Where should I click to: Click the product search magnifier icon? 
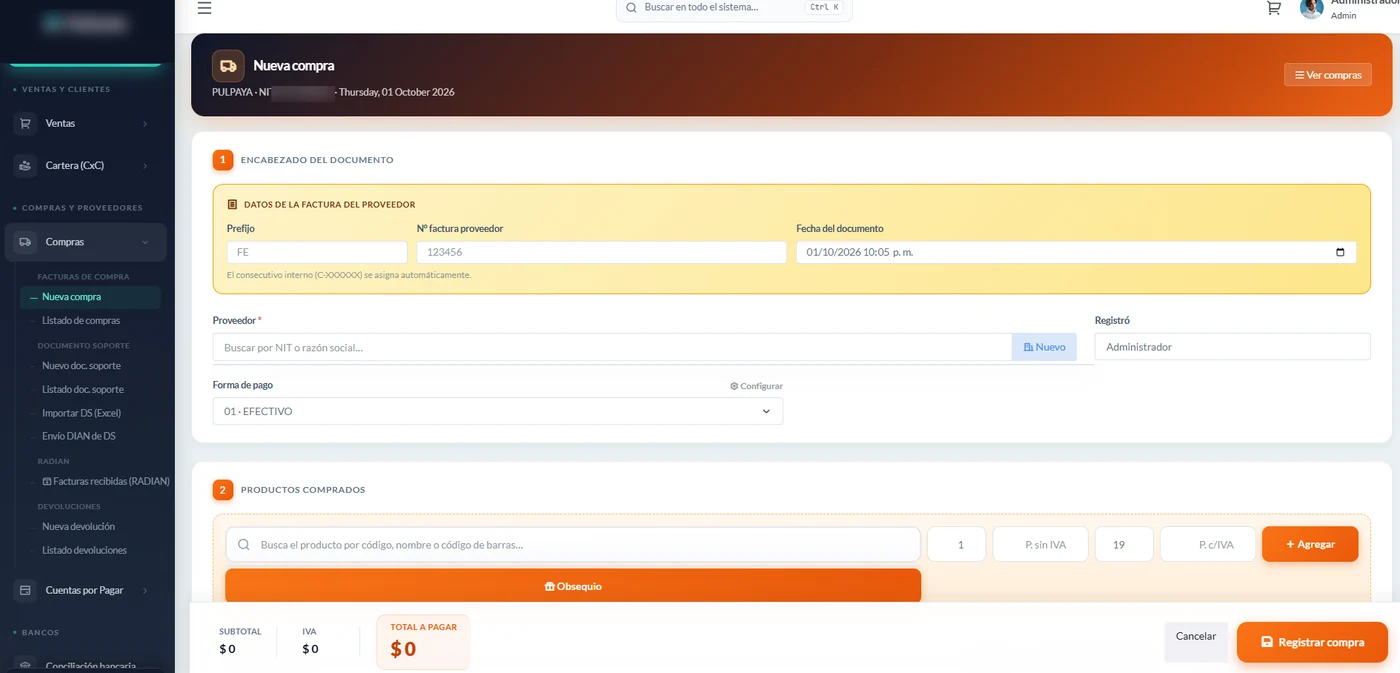(x=244, y=545)
